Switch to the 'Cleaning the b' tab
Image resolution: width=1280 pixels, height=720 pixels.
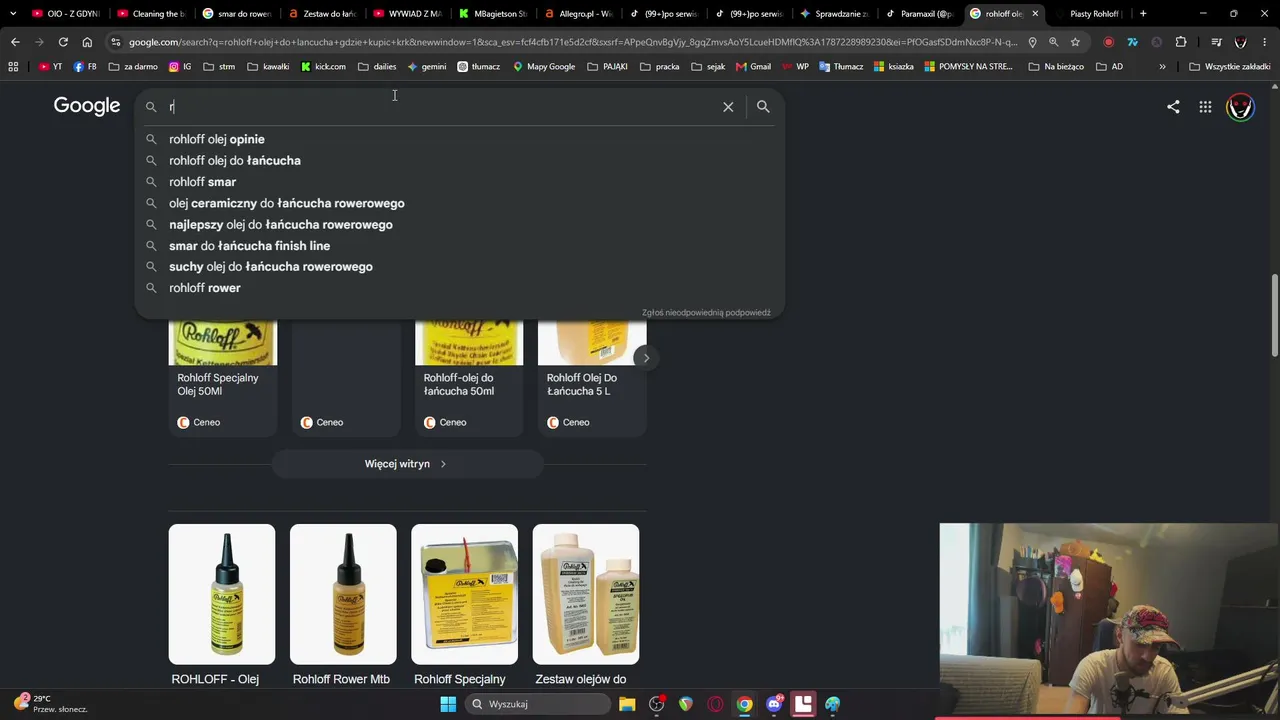point(152,14)
